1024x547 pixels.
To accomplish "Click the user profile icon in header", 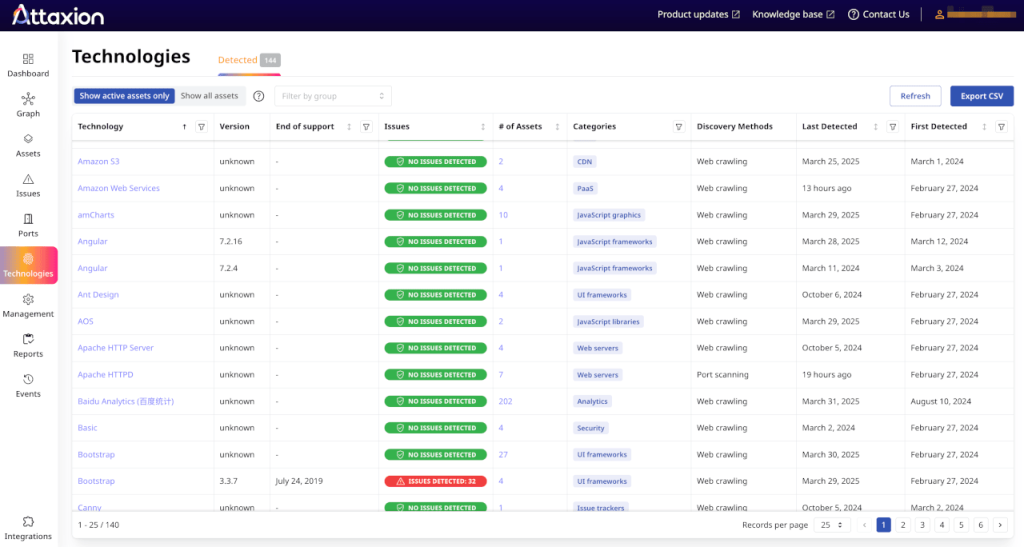I will [x=939, y=14].
